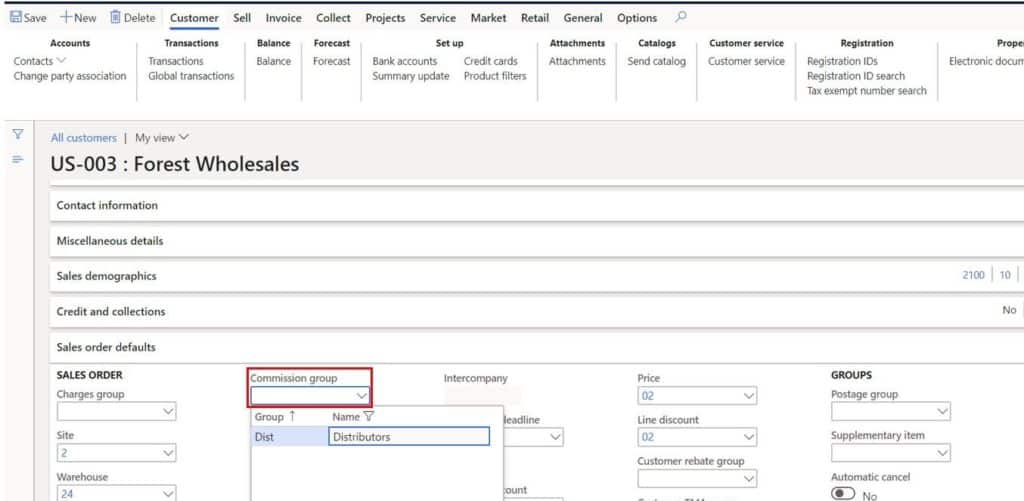Expand the Miscellaneous details section
1024x501 pixels.
click(x=537, y=240)
